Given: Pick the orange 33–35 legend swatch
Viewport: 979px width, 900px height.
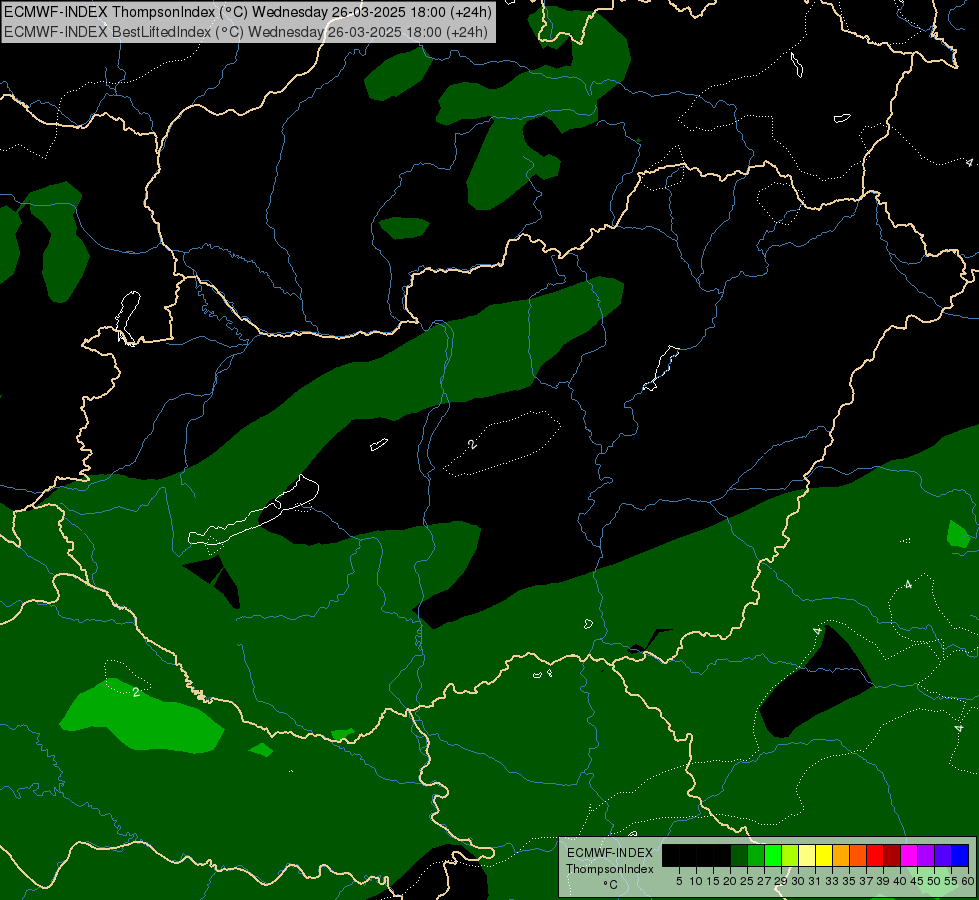Looking at the screenshot, I should 841,855.
